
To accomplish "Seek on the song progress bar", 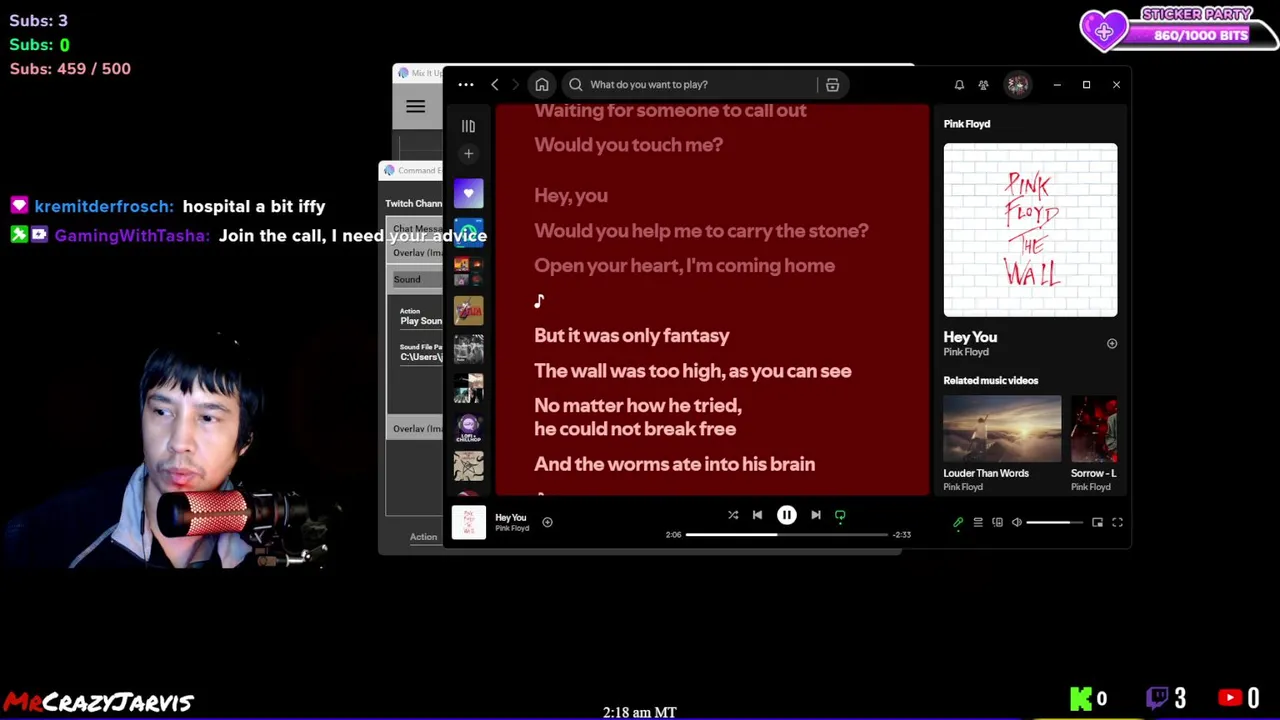I will (x=787, y=535).
